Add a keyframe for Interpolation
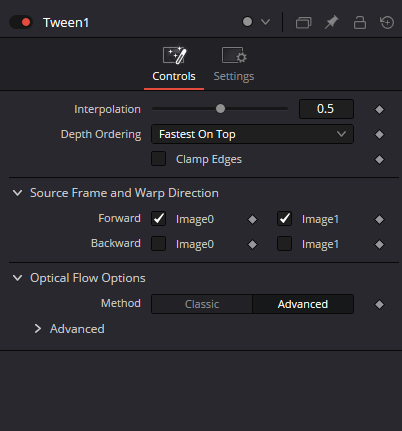Image resolution: width=402 pixels, height=431 pixels. coord(379,109)
